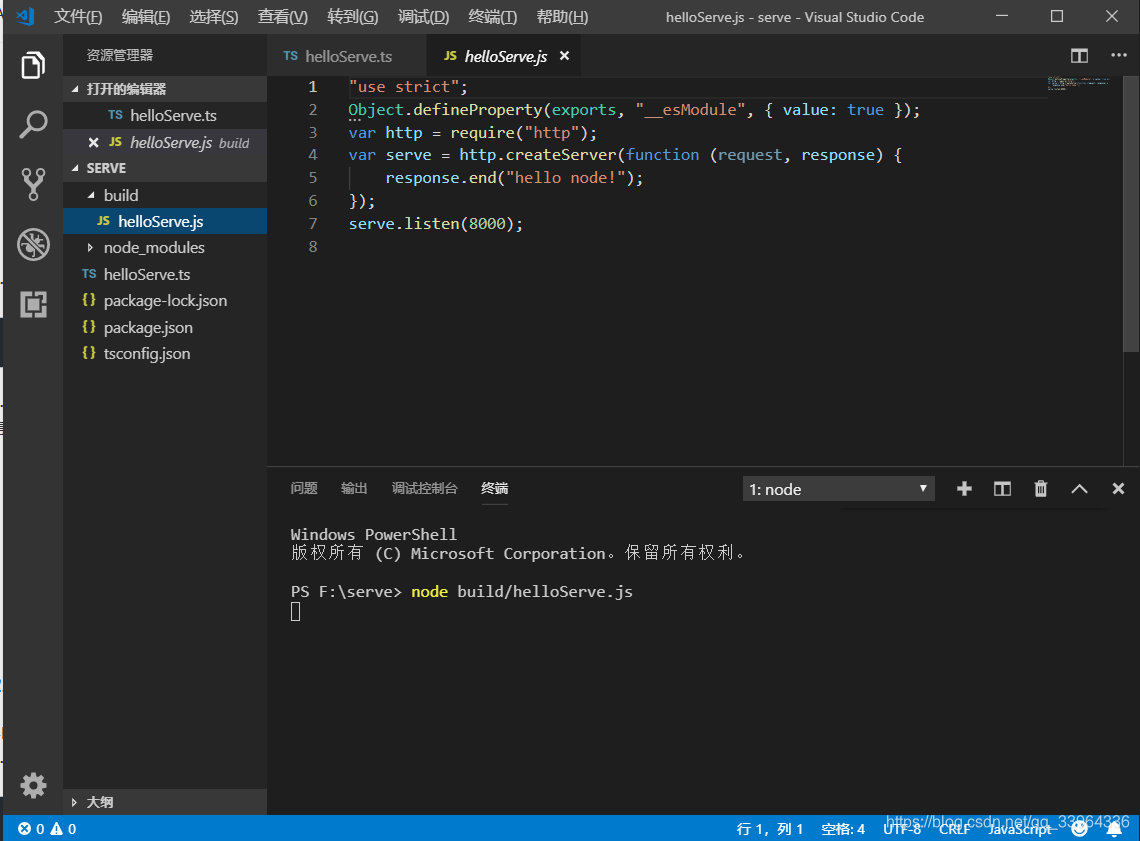This screenshot has height=841, width=1140.
Task: Click the warnings count in status bar
Action: point(63,829)
